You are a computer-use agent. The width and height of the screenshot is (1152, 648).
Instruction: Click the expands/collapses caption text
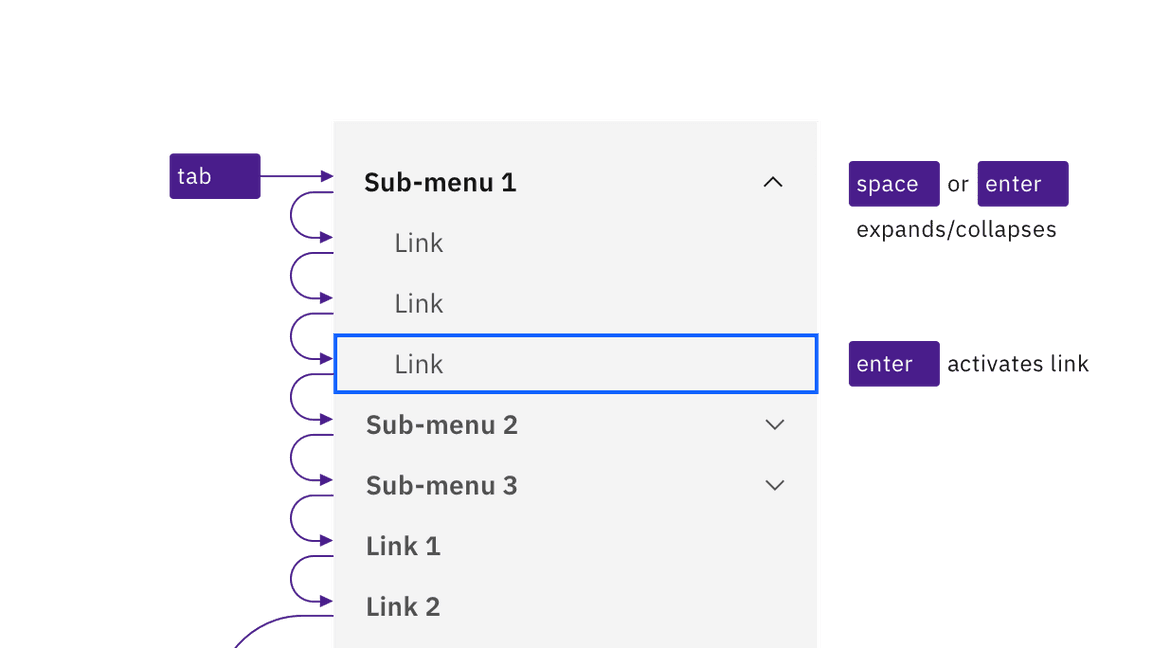click(956, 230)
